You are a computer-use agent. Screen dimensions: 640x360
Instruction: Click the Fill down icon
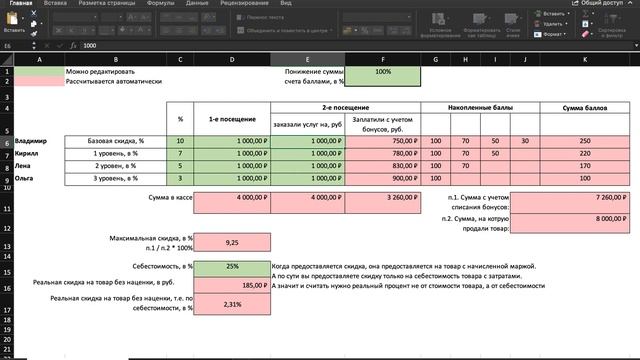pos(585,24)
